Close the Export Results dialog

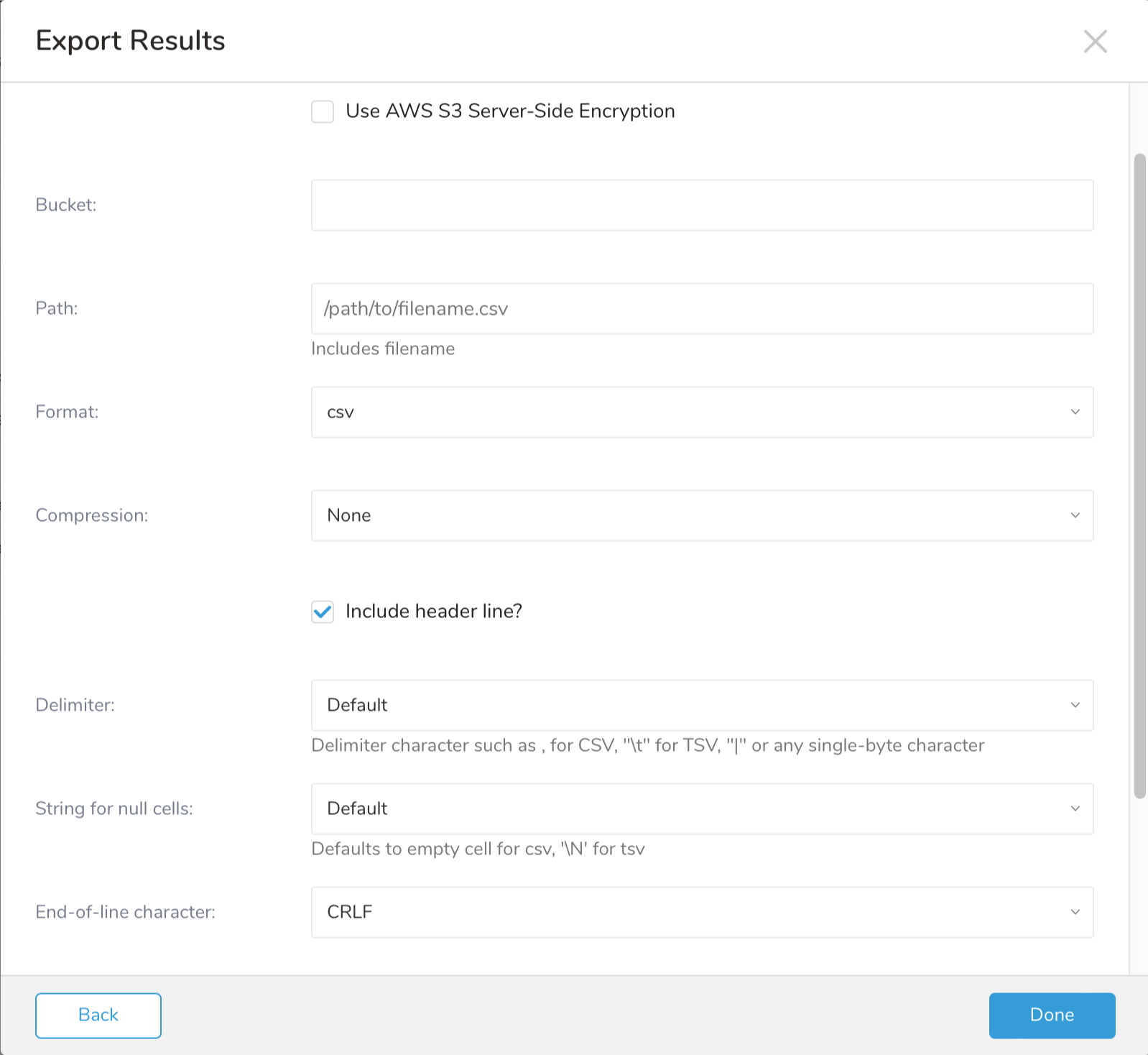[1095, 42]
